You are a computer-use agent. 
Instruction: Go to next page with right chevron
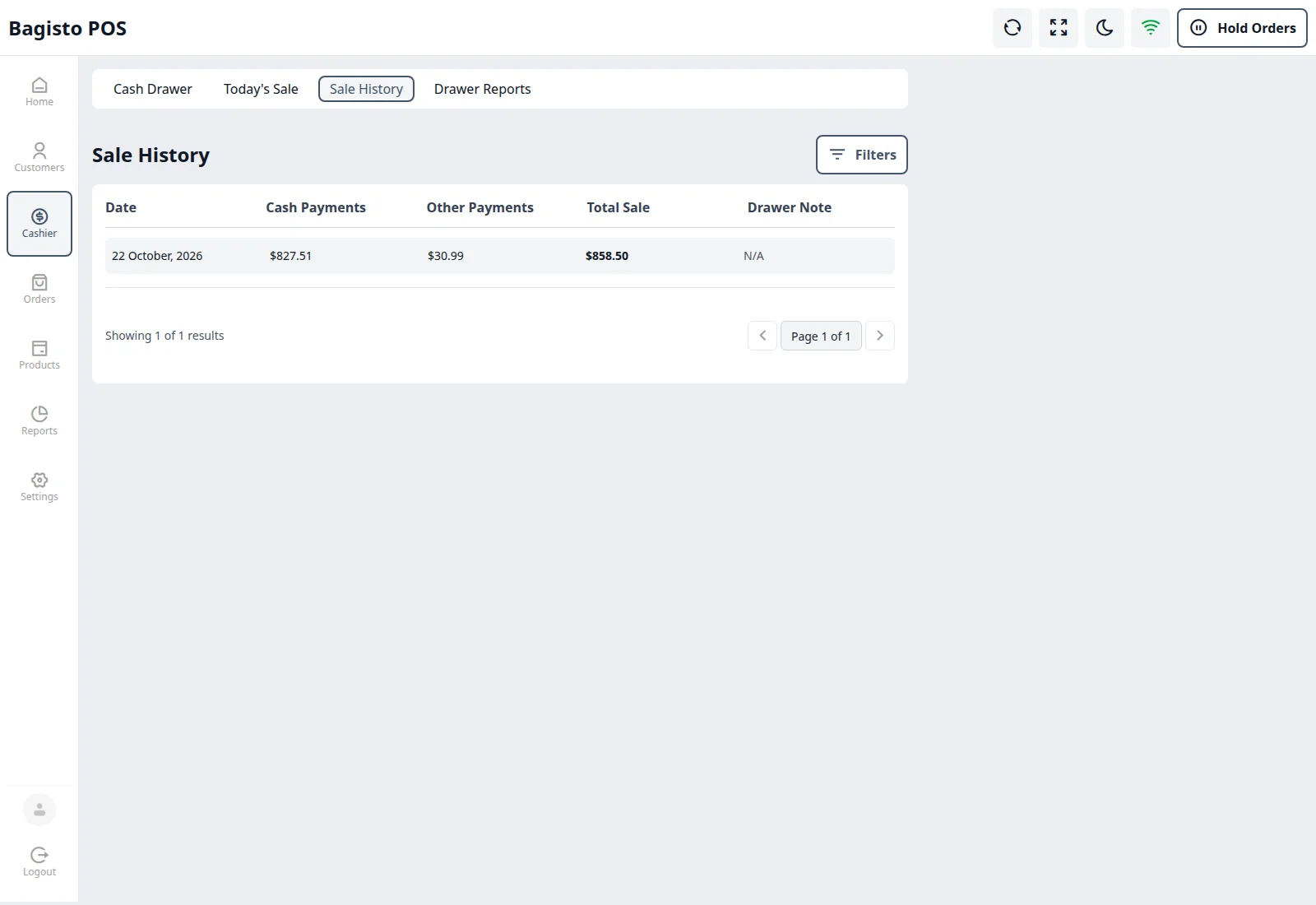pos(880,336)
